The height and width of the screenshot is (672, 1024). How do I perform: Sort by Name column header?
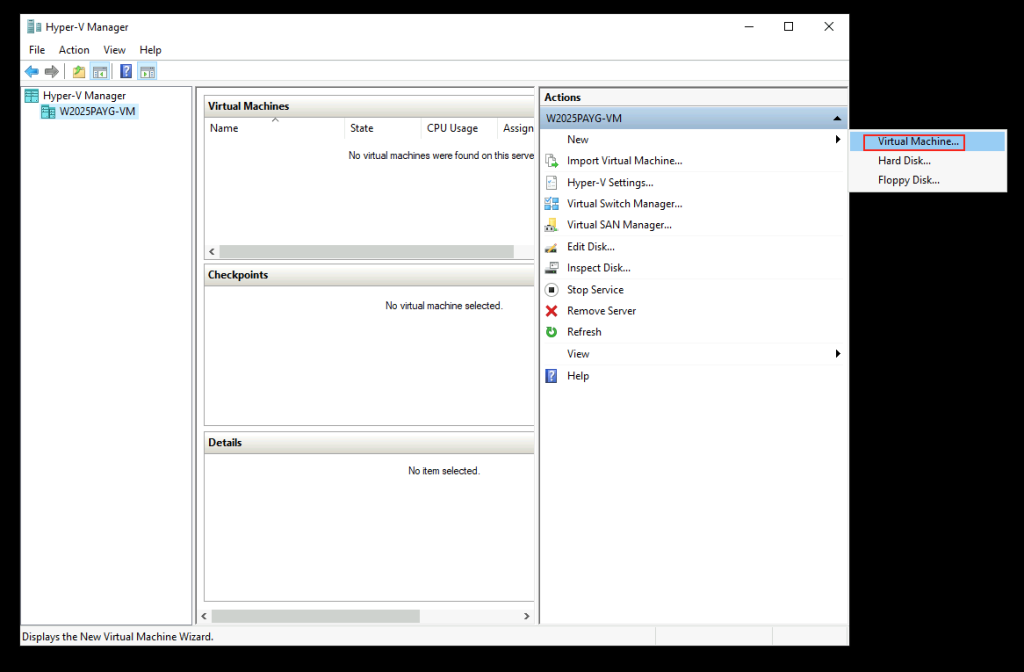click(x=275, y=128)
